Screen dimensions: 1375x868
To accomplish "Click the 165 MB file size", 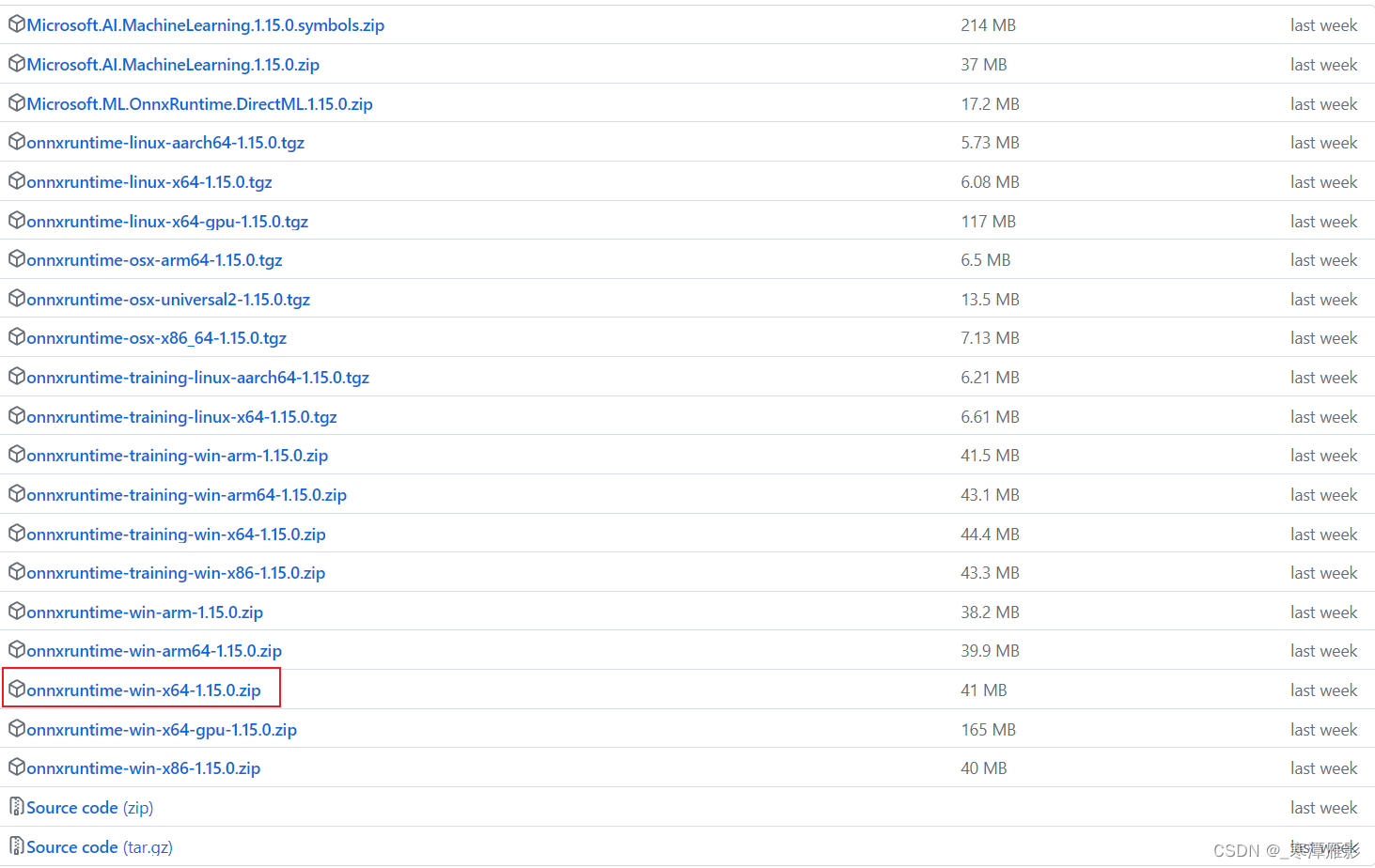I will 988,730.
